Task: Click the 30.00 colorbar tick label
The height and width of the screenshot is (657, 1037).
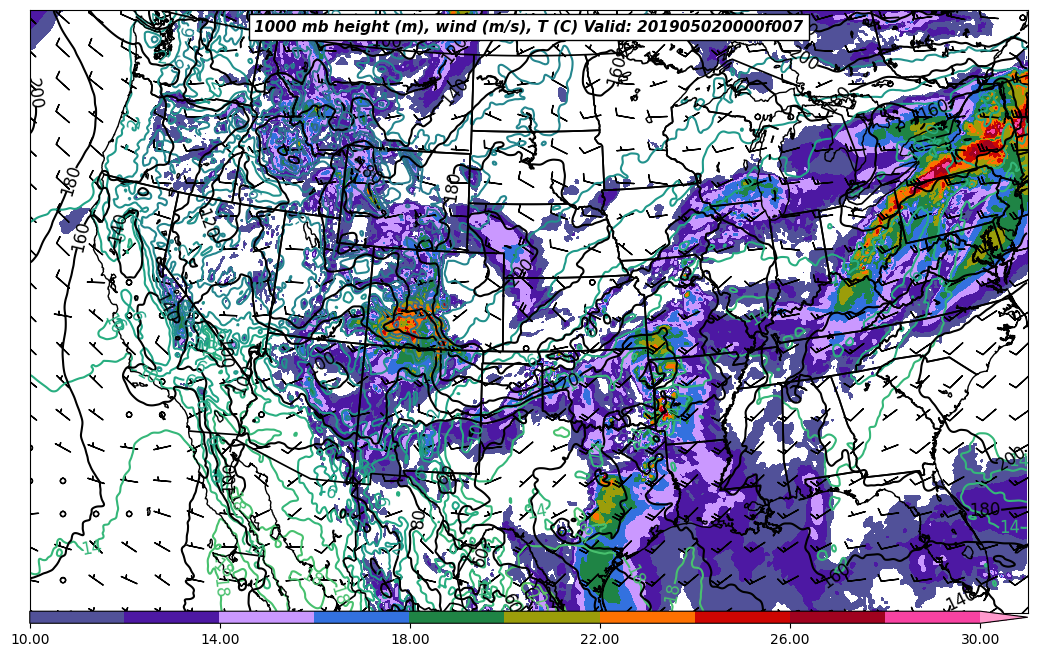Action: point(980,638)
